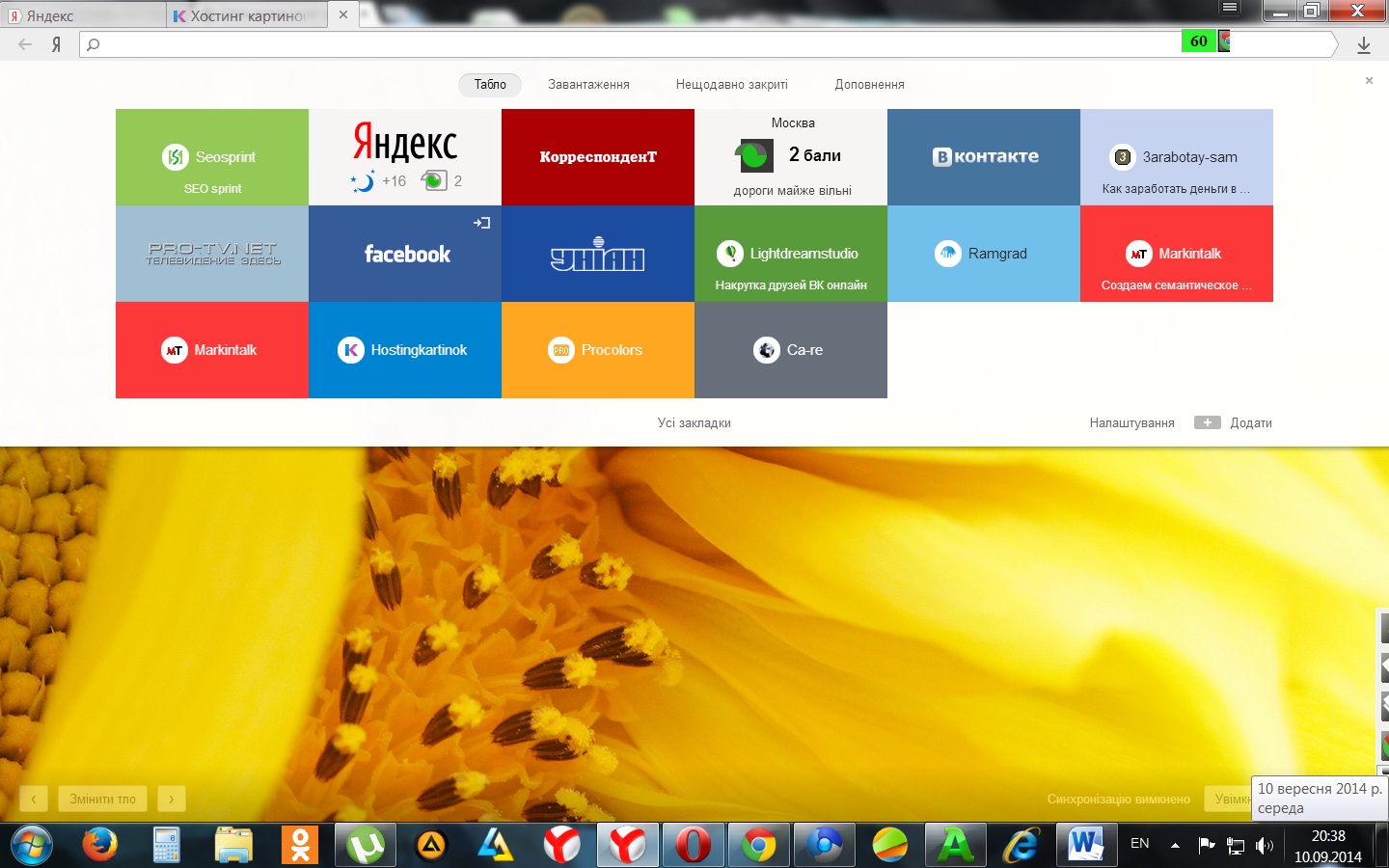Launch Google Chrome from the taskbar
The width and height of the screenshot is (1389, 868).
coord(758,846)
